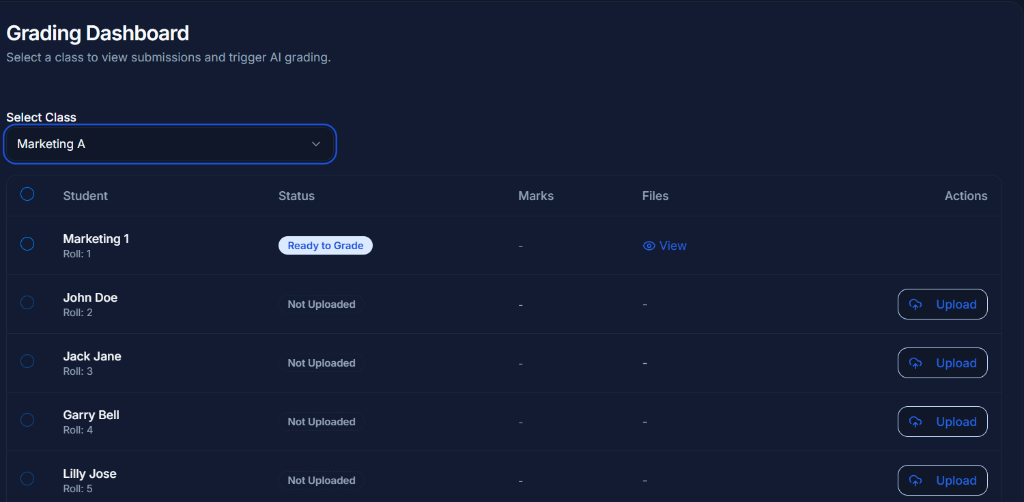Click the cloud upload icon for John Doe
The height and width of the screenshot is (502, 1024).
tap(915, 305)
